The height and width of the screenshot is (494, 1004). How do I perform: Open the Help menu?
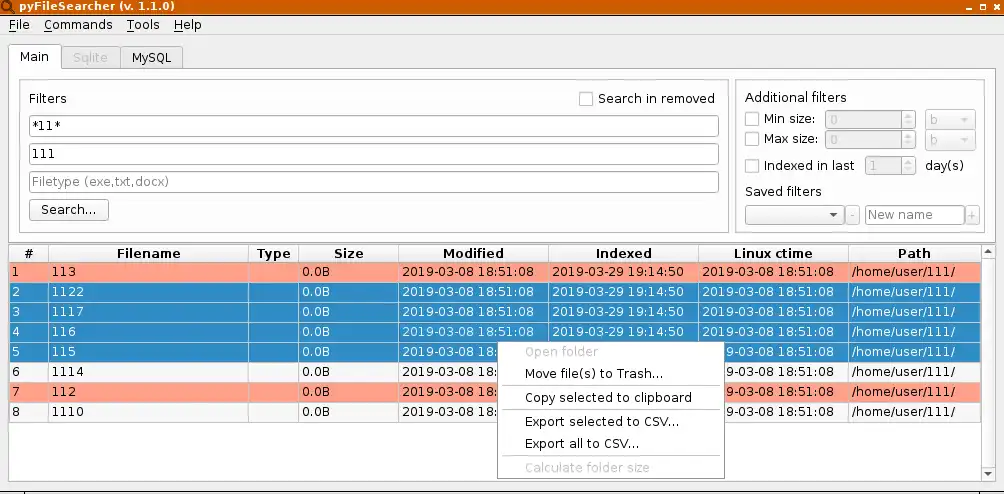point(188,25)
